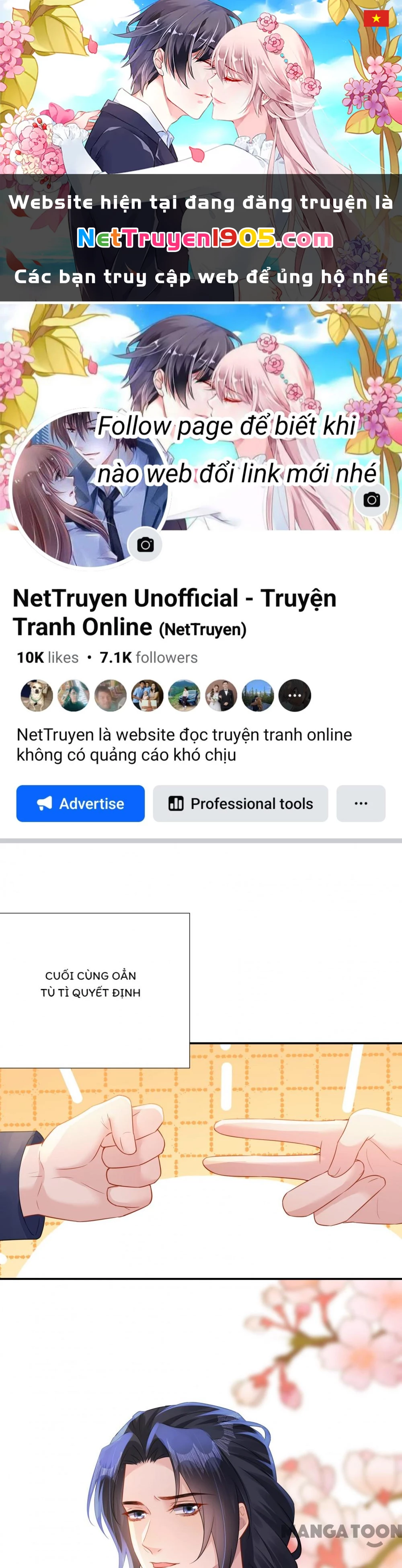The height and width of the screenshot is (1568, 402).
Task: Click the megaphone icon in Advertise
Action: pyautogui.click(x=45, y=803)
